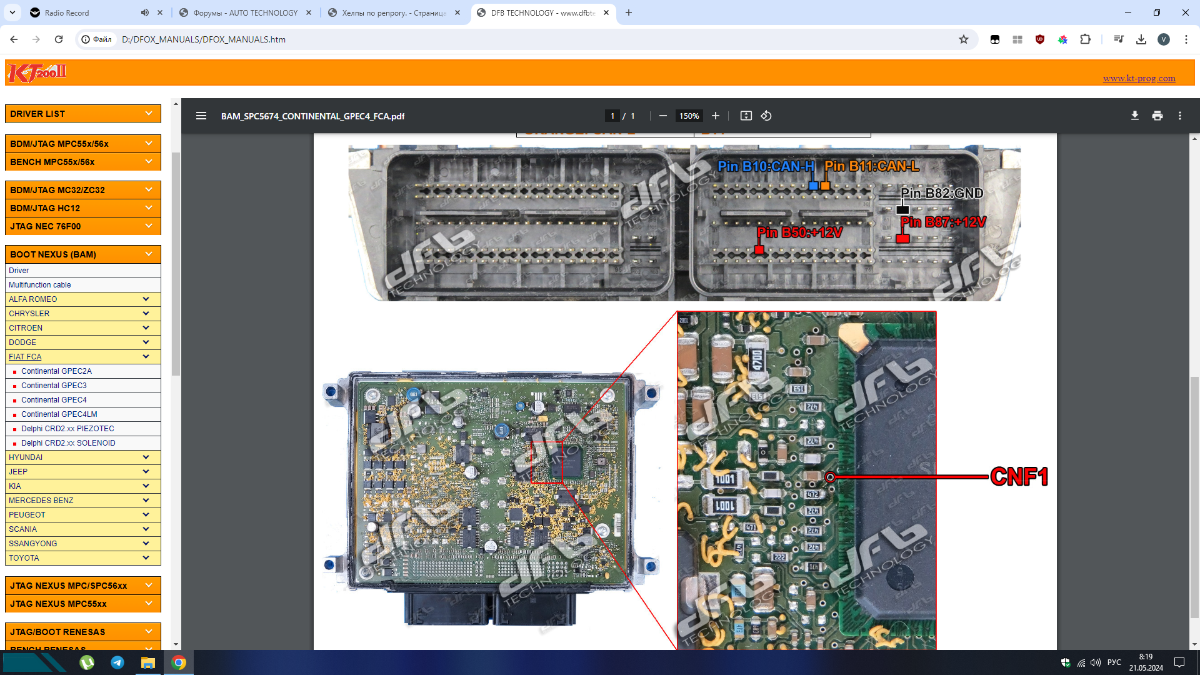Reload the current page
The width and height of the screenshot is (1200, 675).
pyautogui.click(x=59, y=39)
